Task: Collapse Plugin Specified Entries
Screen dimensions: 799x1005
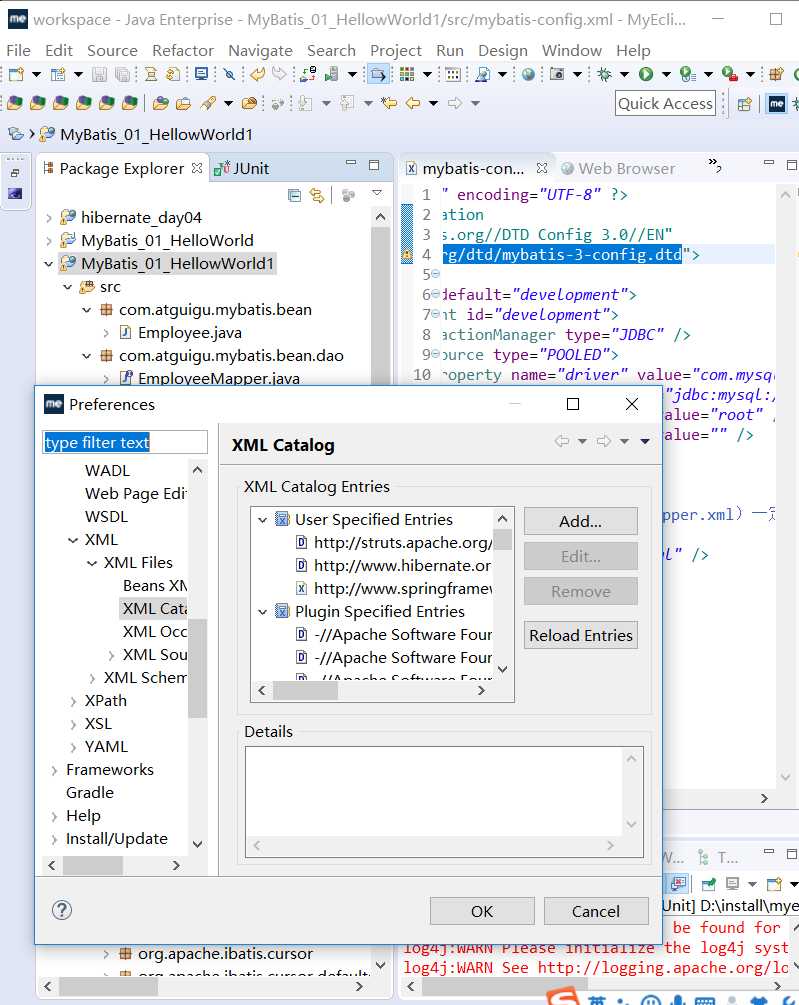Action: (x=262, y=612)
